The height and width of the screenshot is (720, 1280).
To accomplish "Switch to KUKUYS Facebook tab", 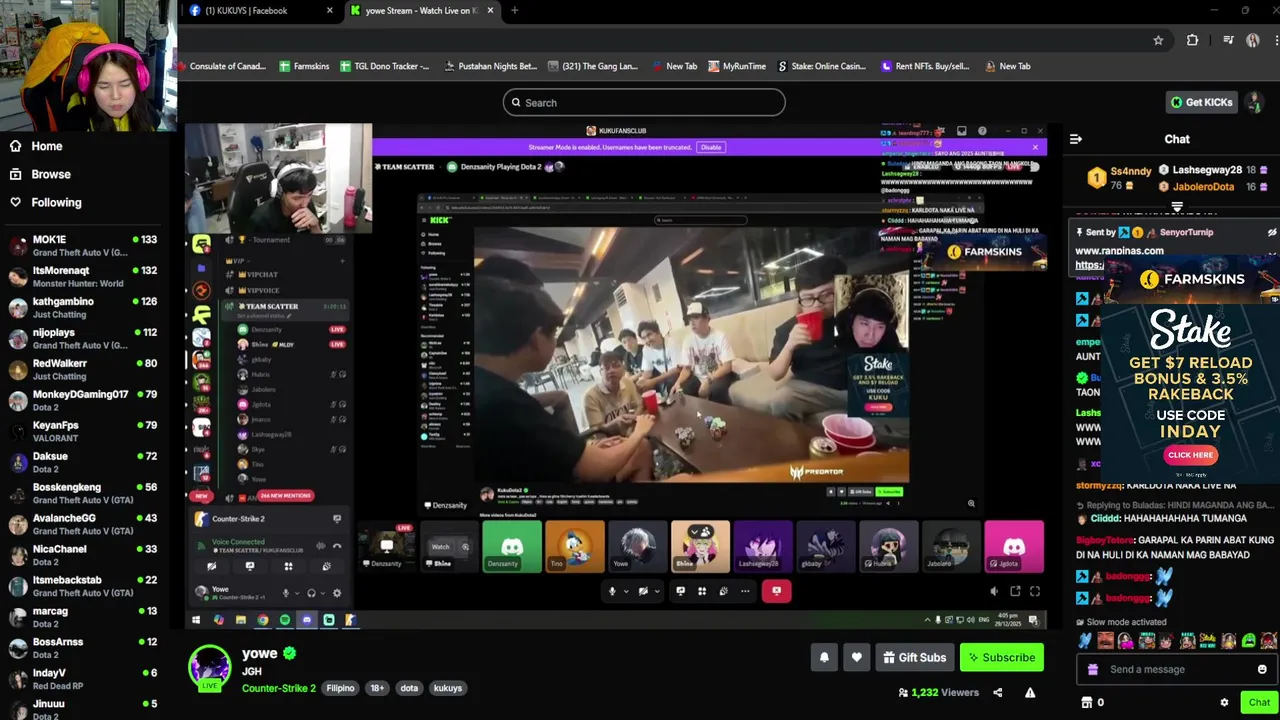I will coord(261,11).
